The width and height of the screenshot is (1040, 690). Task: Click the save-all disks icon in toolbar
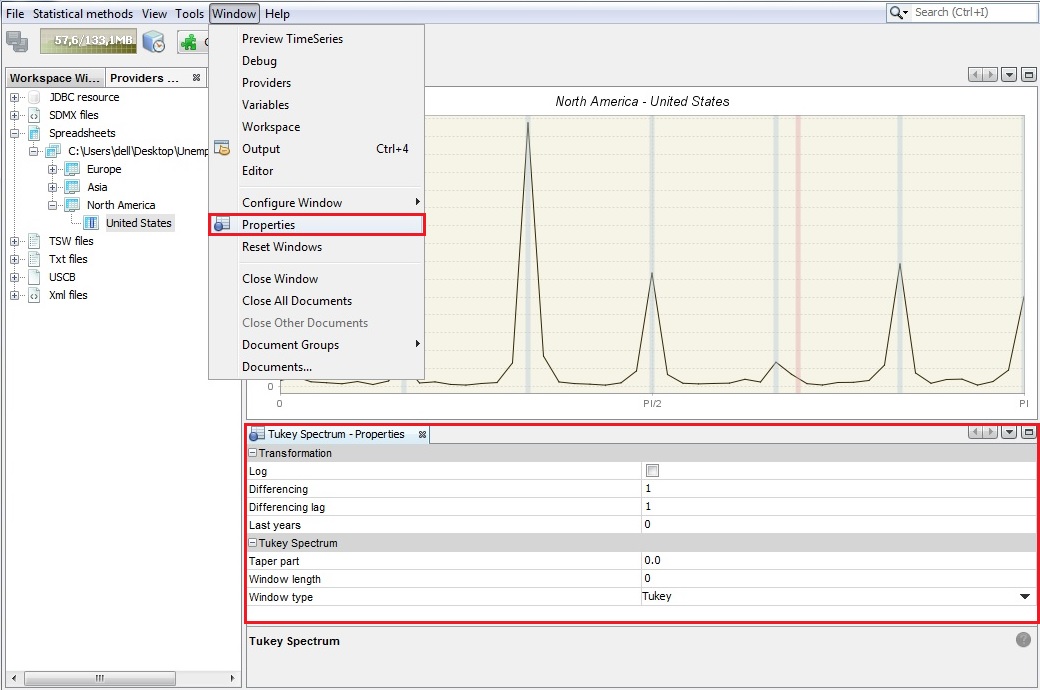(17, 41)
